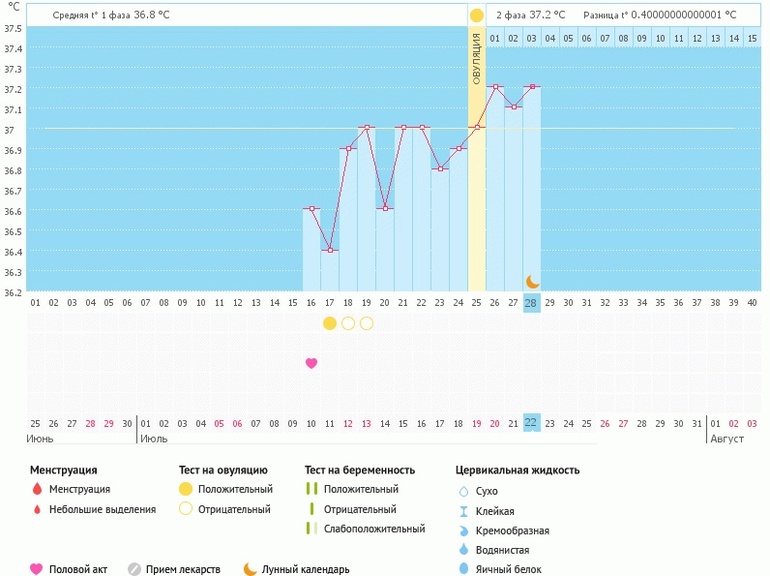Click the Небольшие выделения legend label
Viewport: 770px width, 576px height.
pyautogui.click(x=106, y=509)
